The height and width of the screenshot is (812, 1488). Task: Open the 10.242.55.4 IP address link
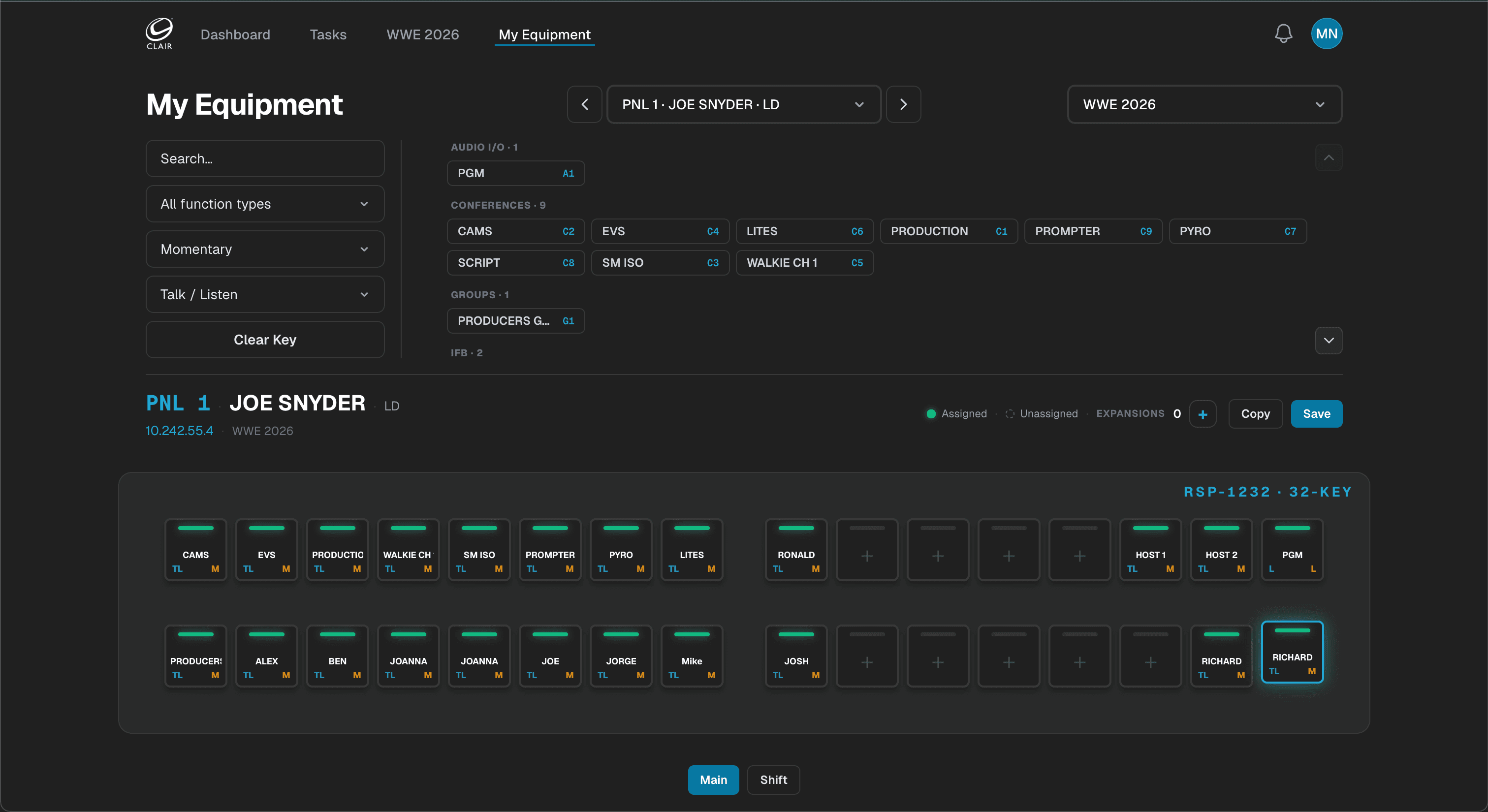tap(179, 431)
